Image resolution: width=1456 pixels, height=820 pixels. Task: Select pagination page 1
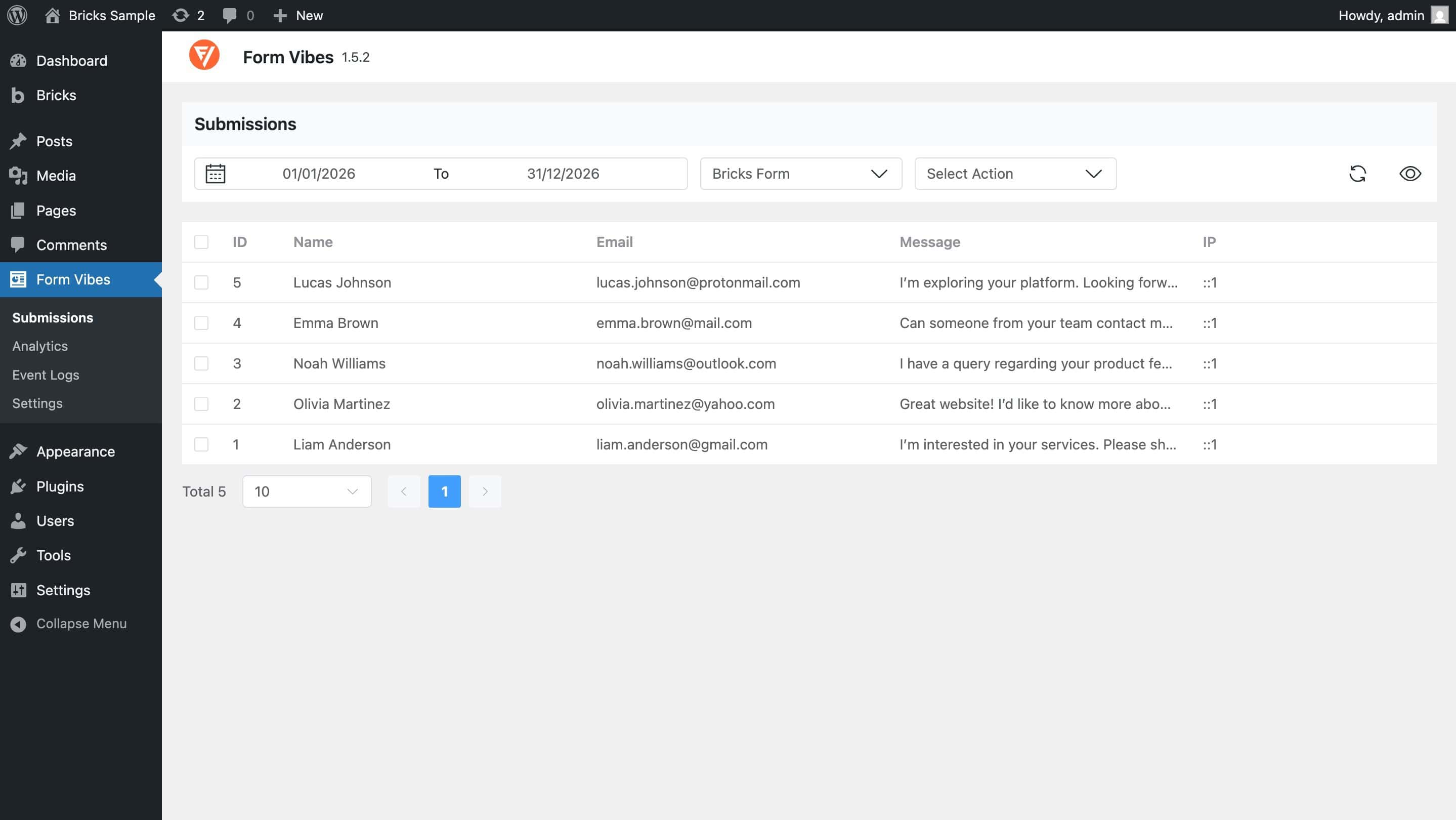click(444, 491)
